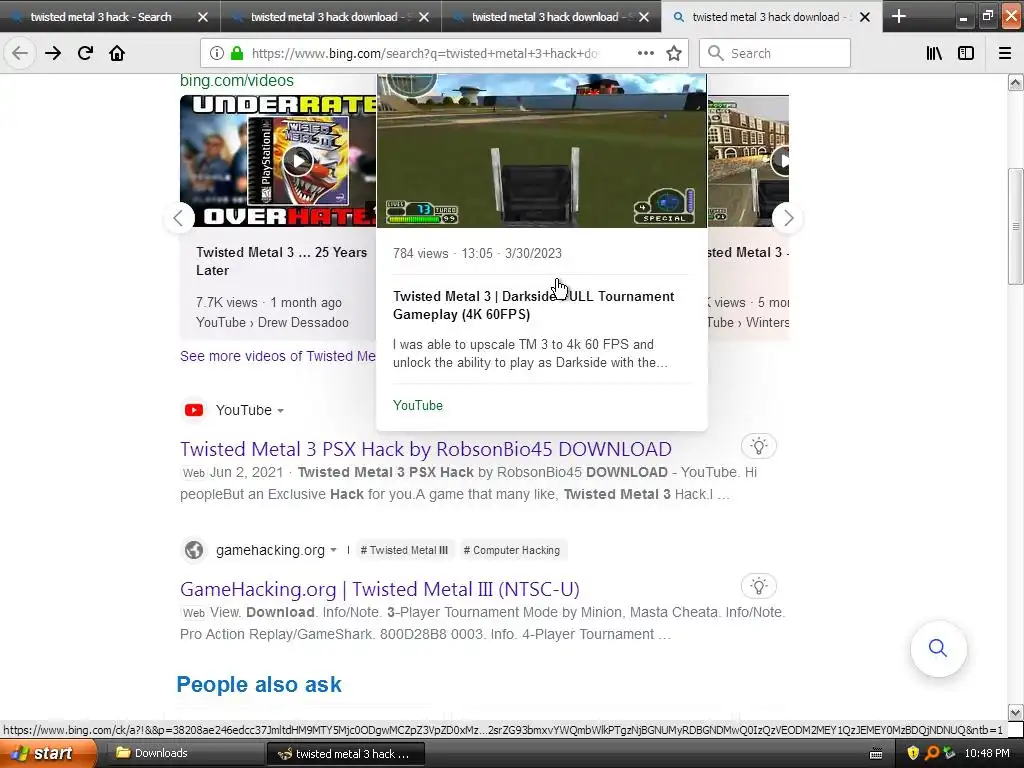
Task: Bookmark this page with the star
Action: [x=674, y=54]
